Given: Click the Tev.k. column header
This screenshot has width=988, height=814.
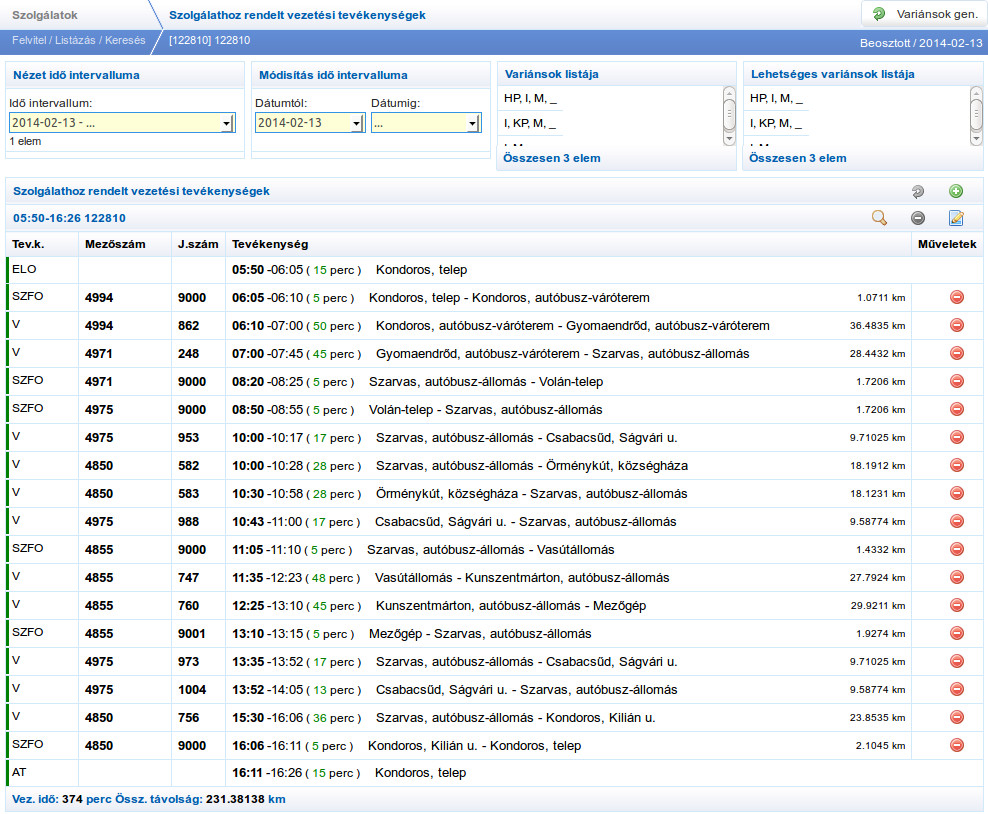Looking at the screenshot, I should pos(28,244).
